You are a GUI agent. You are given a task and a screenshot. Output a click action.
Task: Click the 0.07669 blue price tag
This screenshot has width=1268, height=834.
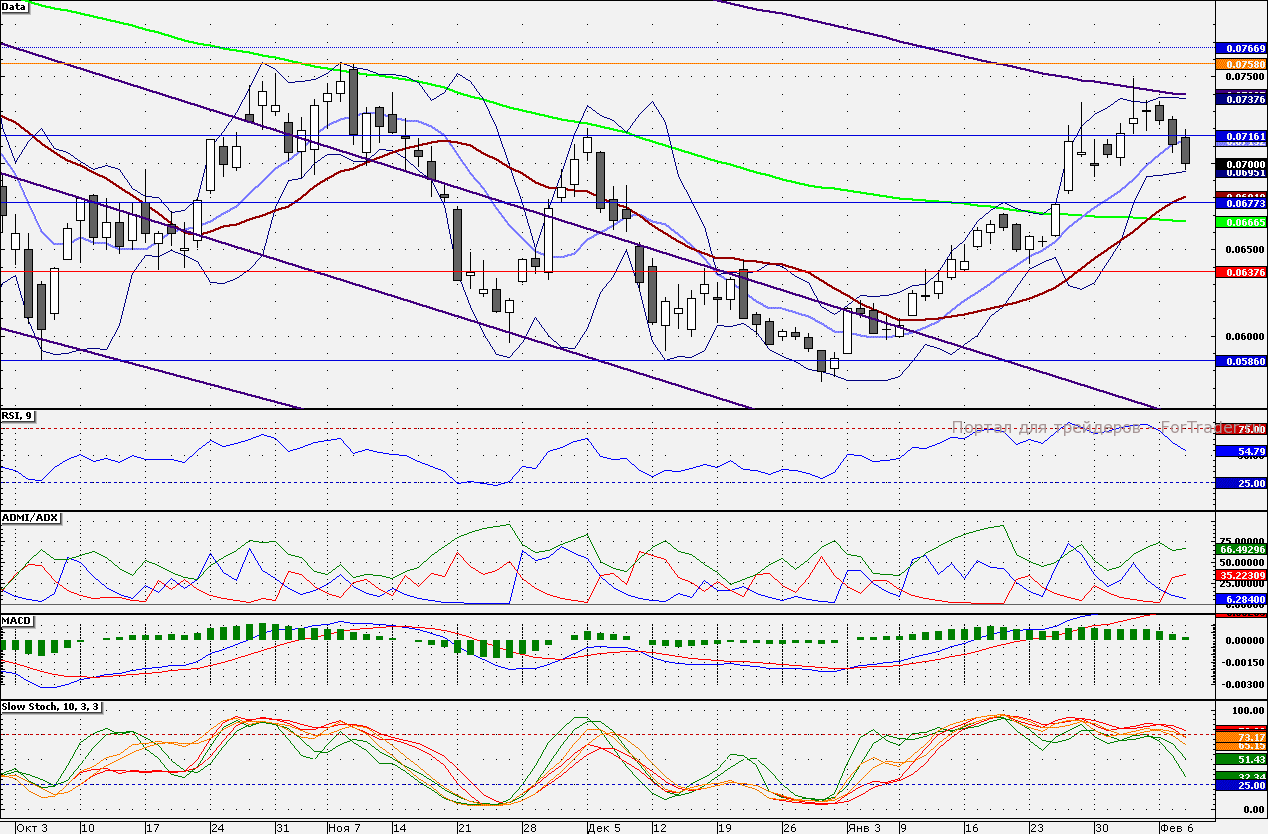tap(1240, 48)
